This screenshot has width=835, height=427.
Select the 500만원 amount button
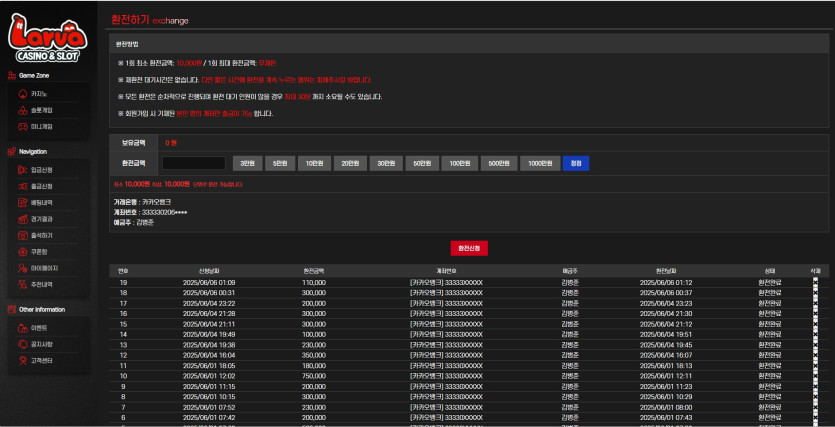click(x=499, y=163)
